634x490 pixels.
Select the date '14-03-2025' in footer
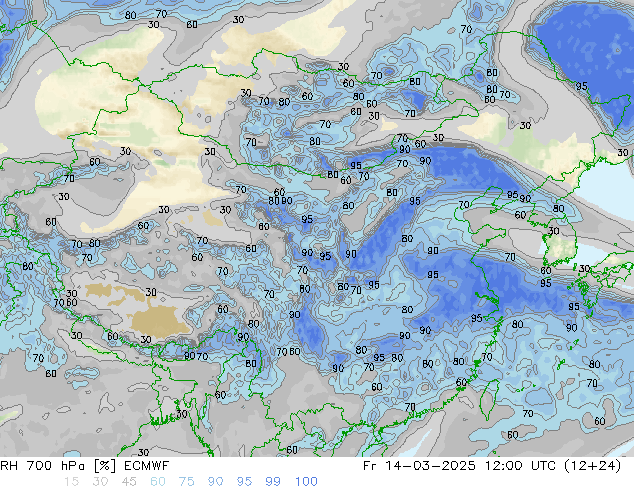point(430,466)
